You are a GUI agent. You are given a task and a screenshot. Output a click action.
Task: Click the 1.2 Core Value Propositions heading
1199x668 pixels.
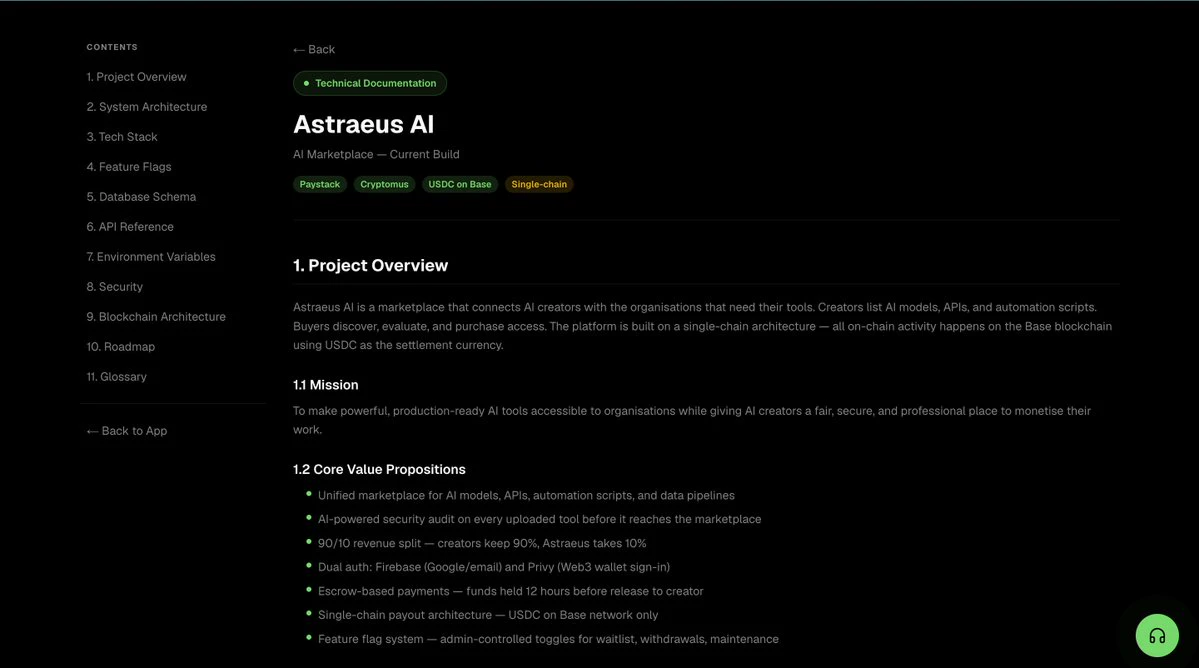coord(379,469)
